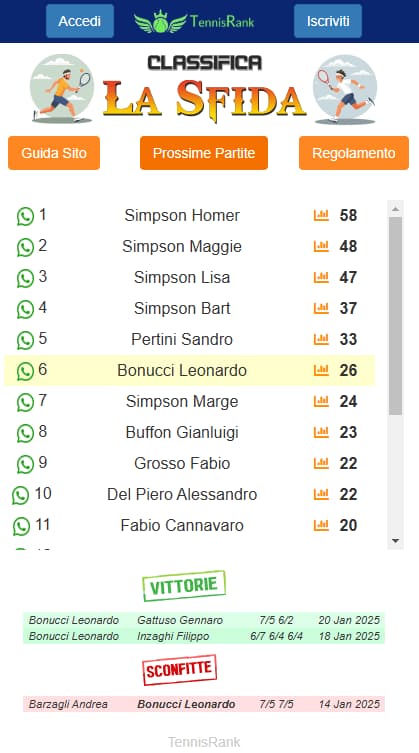Image resolution: width=419 pixels, height=753 pixels.
Task: Click the TennisRank footer link
Action: [x=204, y=742]
